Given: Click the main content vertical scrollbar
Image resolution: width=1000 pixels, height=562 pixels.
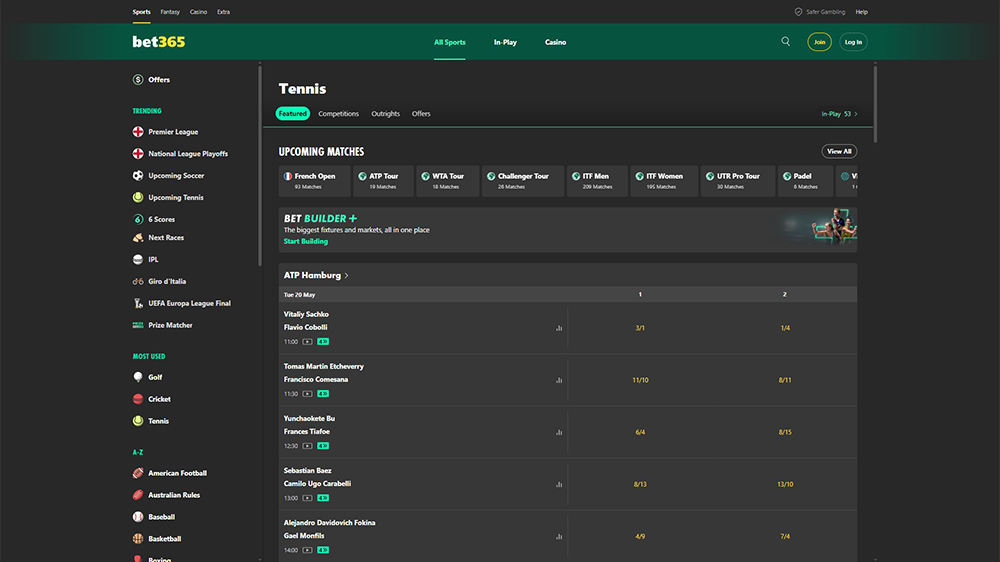Looking at the screenshot, I should click(875, 103).
